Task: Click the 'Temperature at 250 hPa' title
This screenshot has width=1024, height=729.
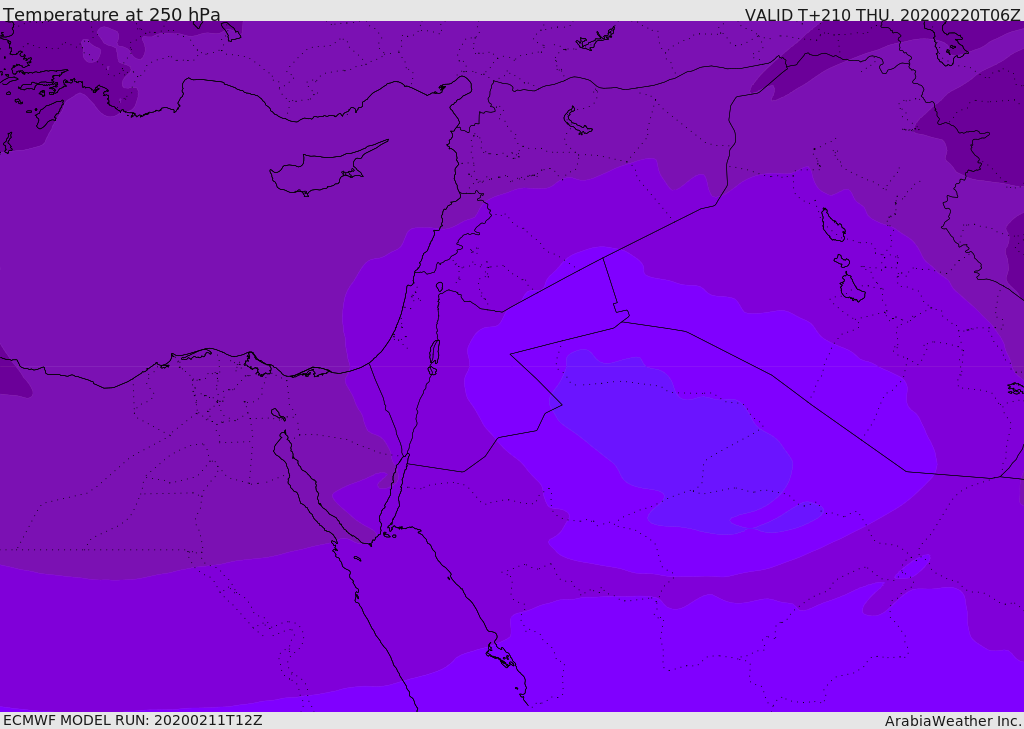Action: (112, 14)
